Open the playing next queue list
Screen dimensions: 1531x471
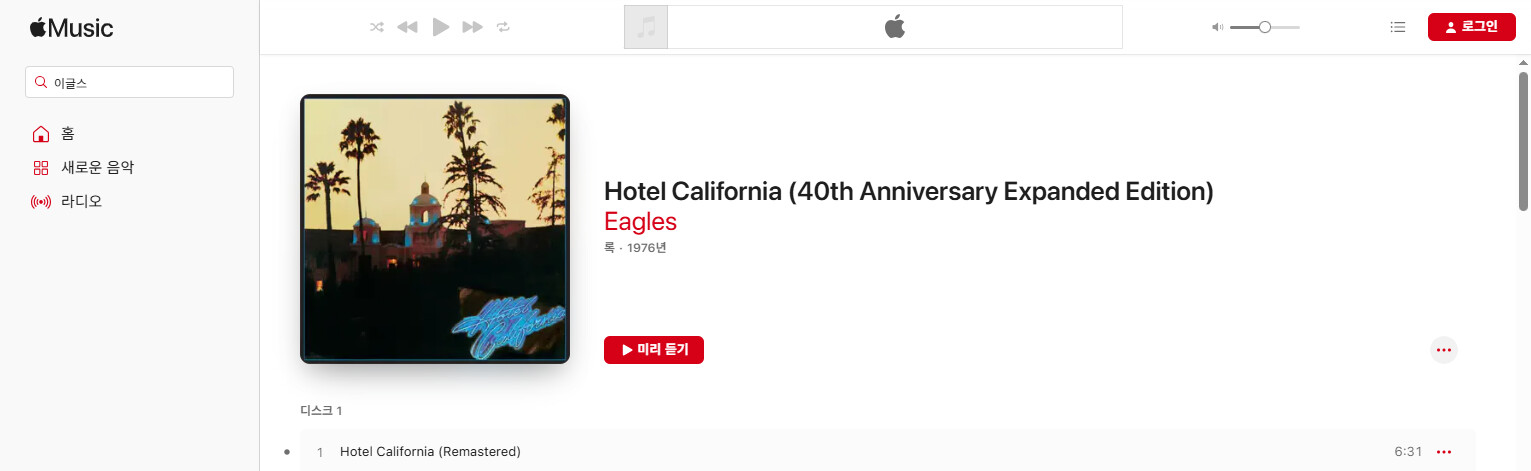[1398, 27]
